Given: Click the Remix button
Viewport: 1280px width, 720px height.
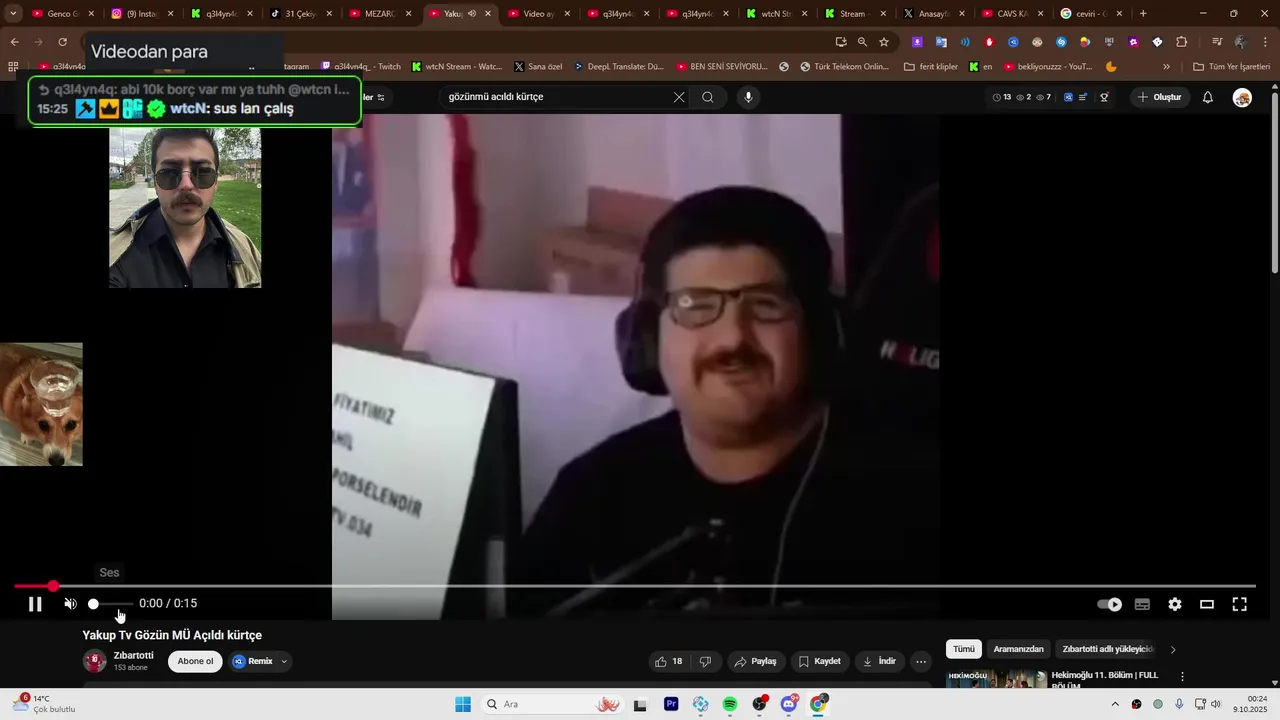Looking at the screenshot, I should [254, 661].
